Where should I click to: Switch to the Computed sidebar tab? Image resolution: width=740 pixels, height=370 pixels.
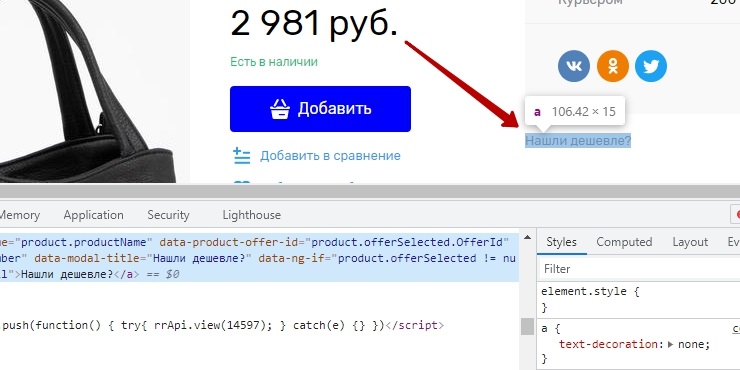(624, 242)
